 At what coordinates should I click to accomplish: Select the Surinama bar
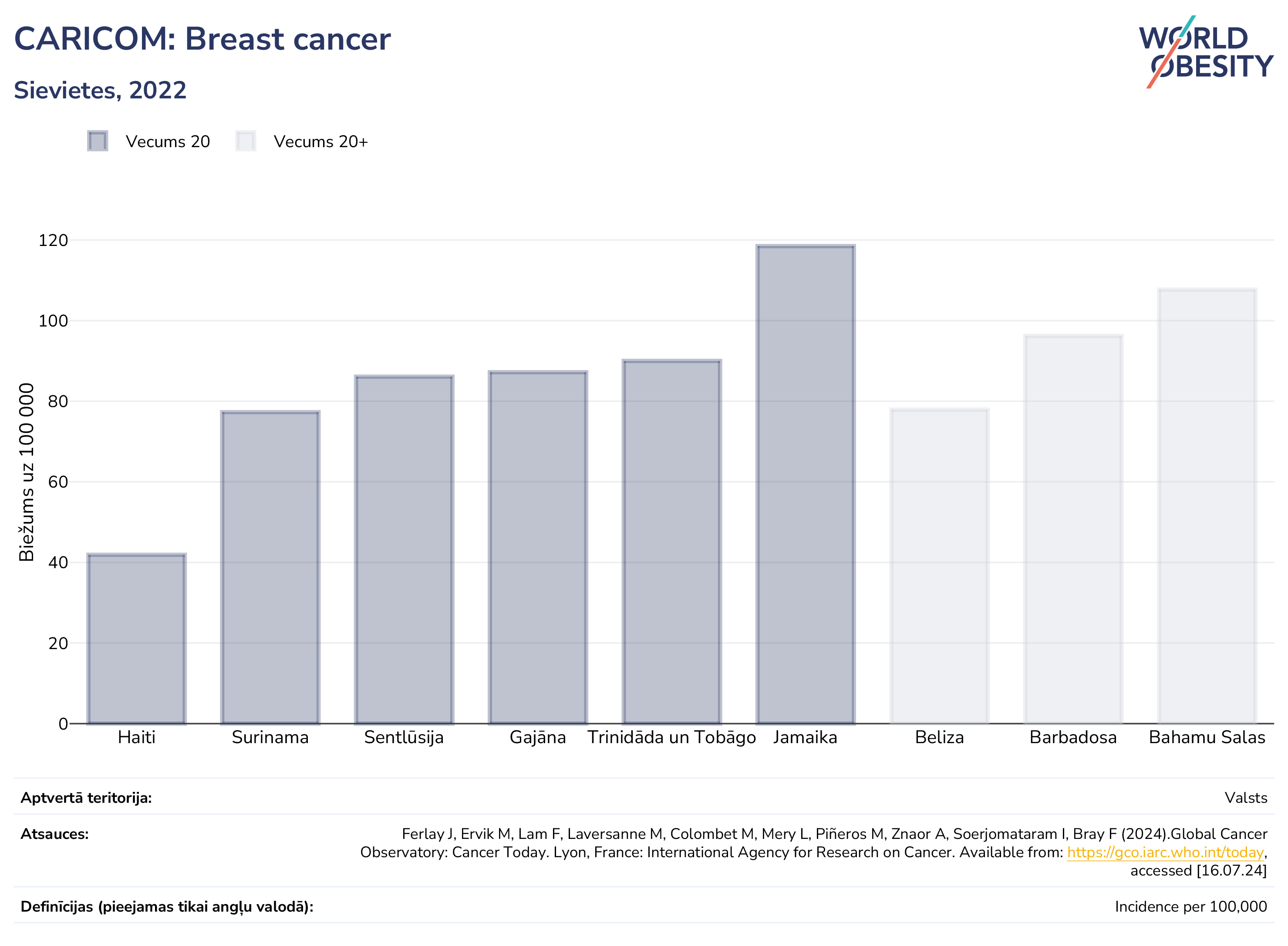[270, 568]
